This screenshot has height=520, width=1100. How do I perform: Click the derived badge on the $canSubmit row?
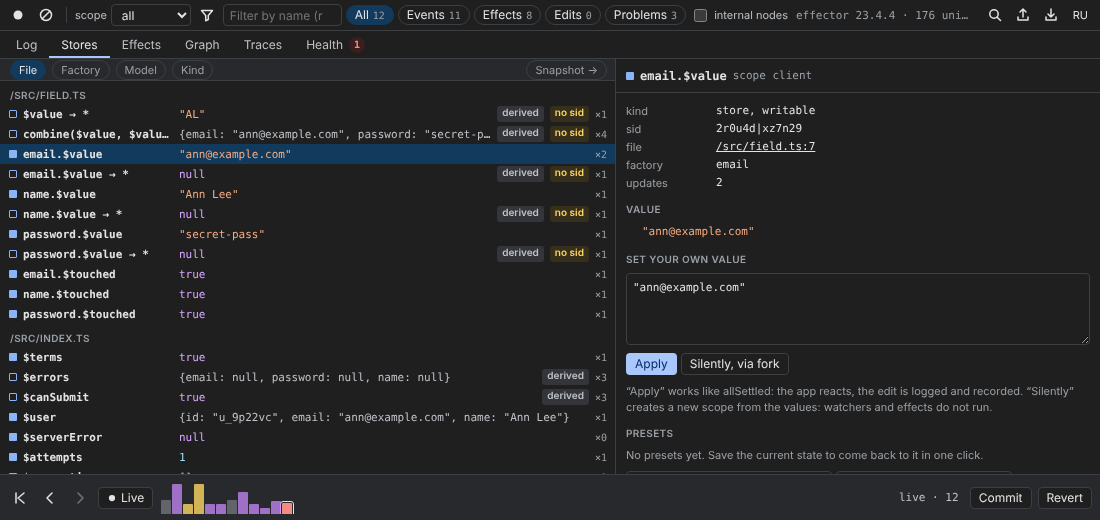click(565, 396)
